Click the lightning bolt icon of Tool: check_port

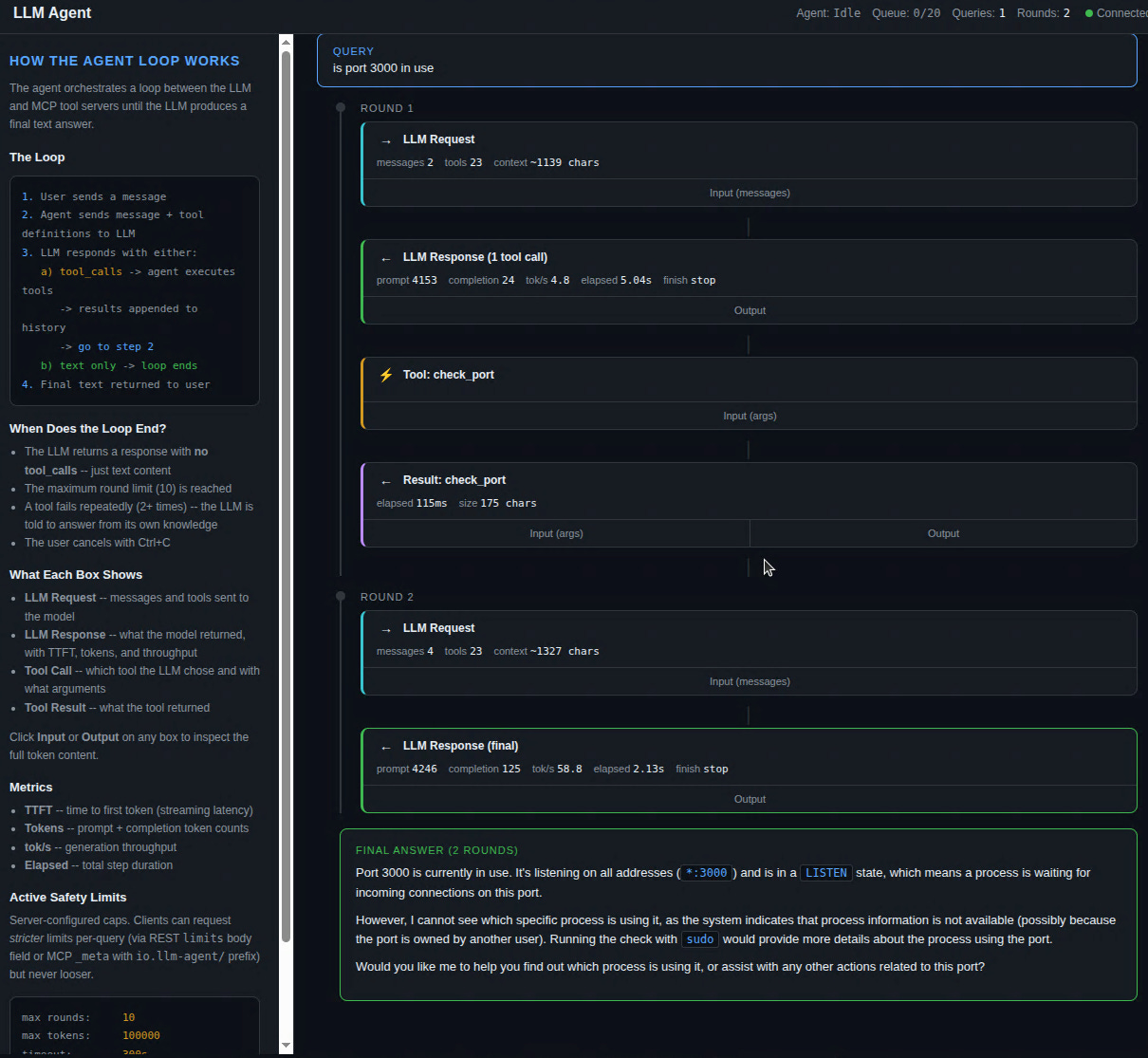pyautogui.click(x=386, y=375)
